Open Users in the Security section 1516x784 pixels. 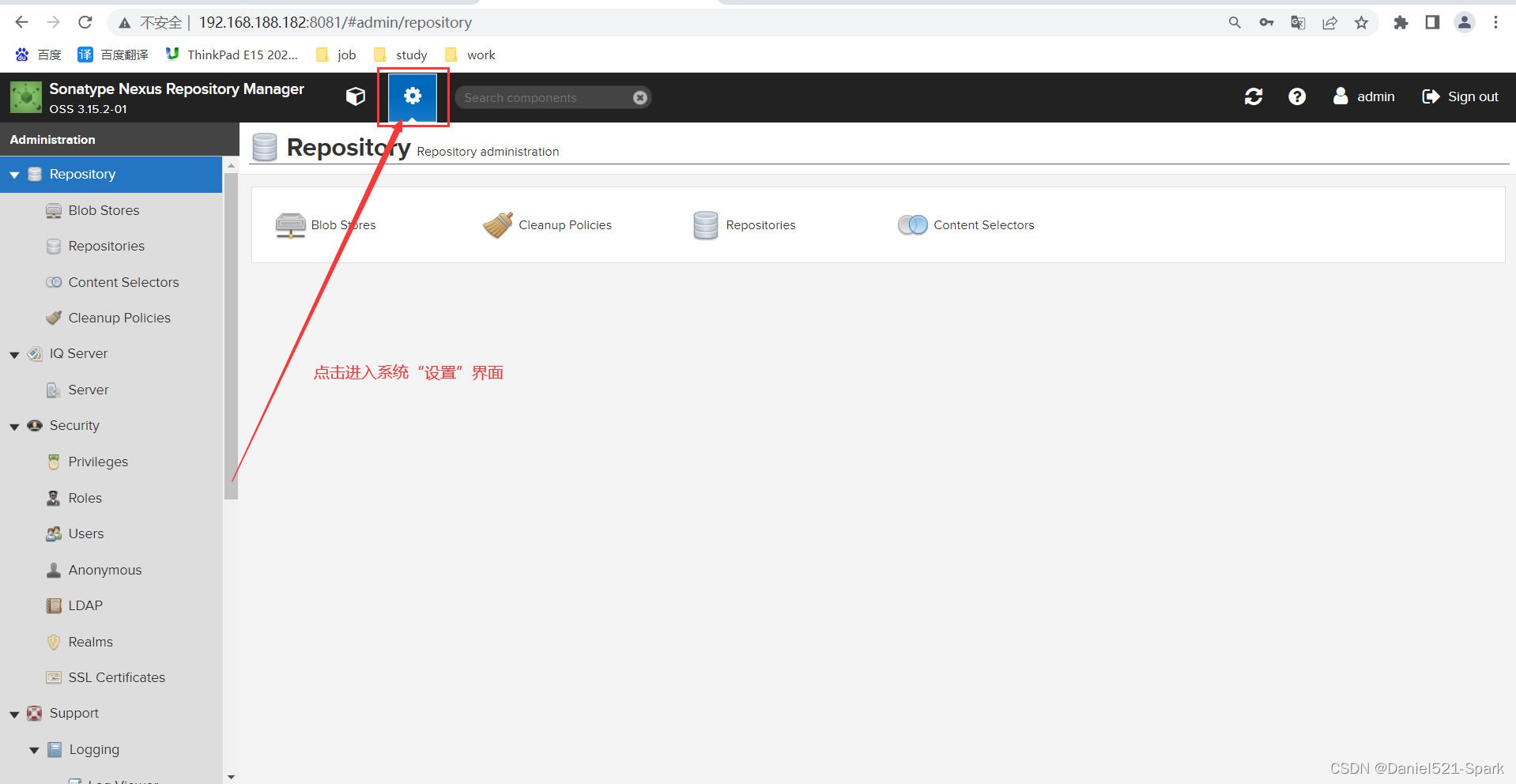pyautogui.click(x=85, y=533)
